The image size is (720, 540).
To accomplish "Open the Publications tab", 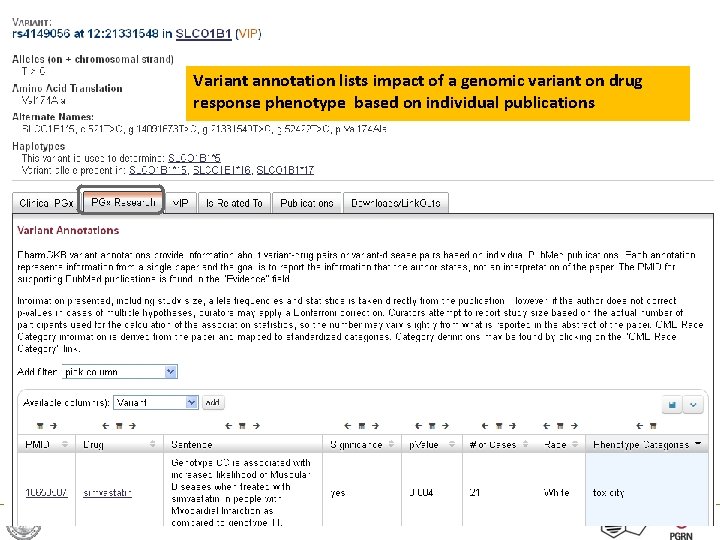I will [x=307, y=203].
